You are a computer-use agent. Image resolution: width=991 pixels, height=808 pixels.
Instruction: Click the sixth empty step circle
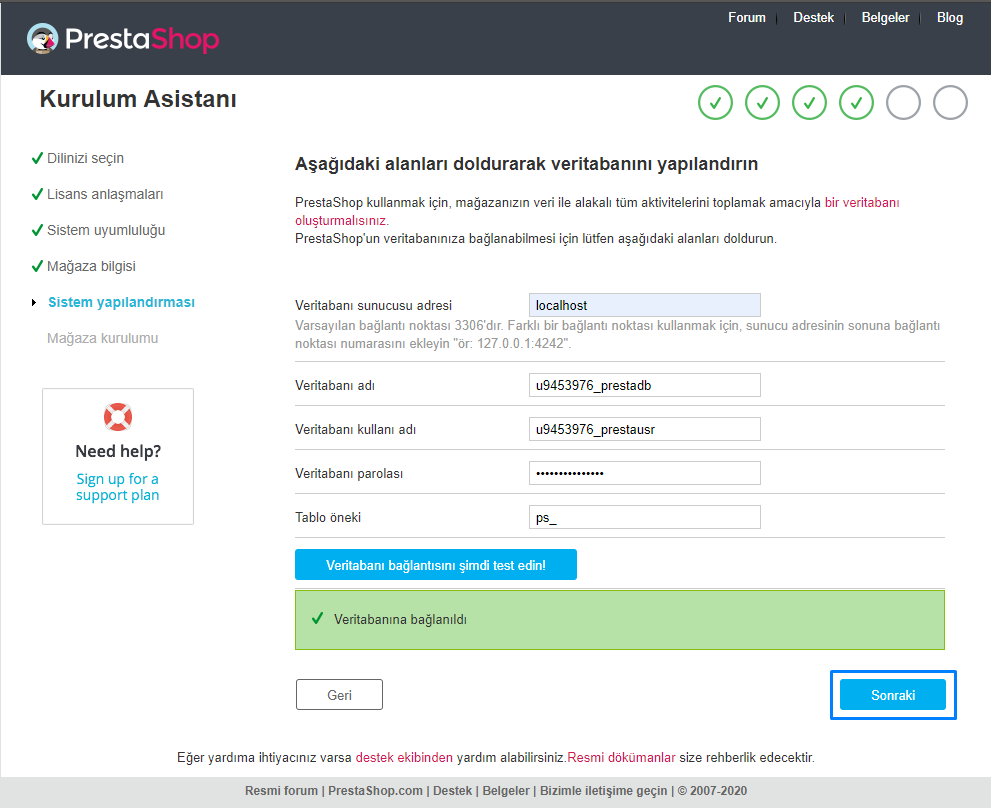951,102
